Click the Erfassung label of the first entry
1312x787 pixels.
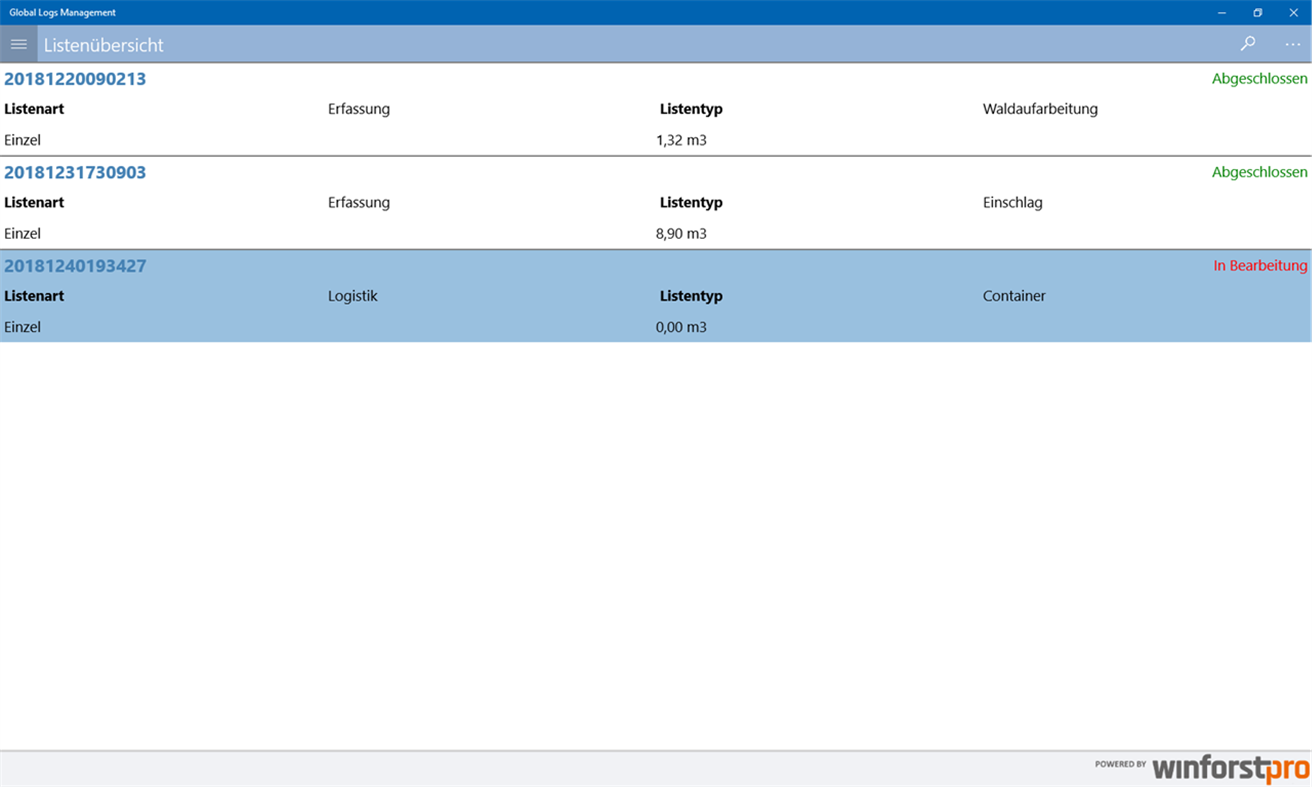click(x=359, y=108)
